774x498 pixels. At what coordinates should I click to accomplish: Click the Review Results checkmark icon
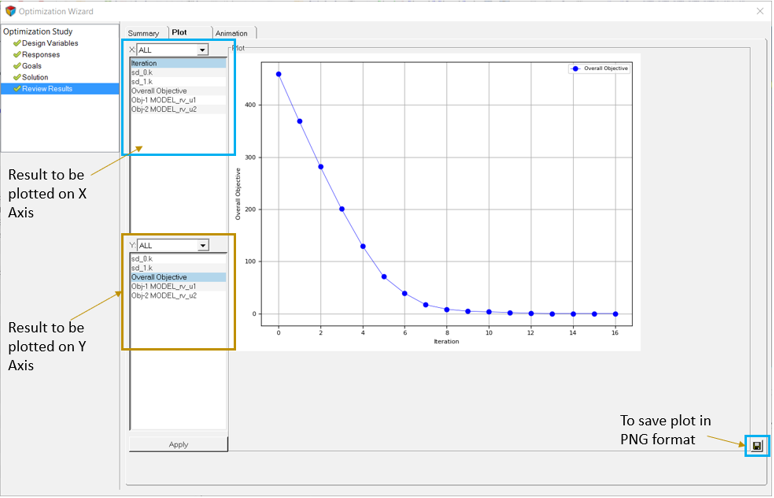pyautogui.click(x=17, y=89)
